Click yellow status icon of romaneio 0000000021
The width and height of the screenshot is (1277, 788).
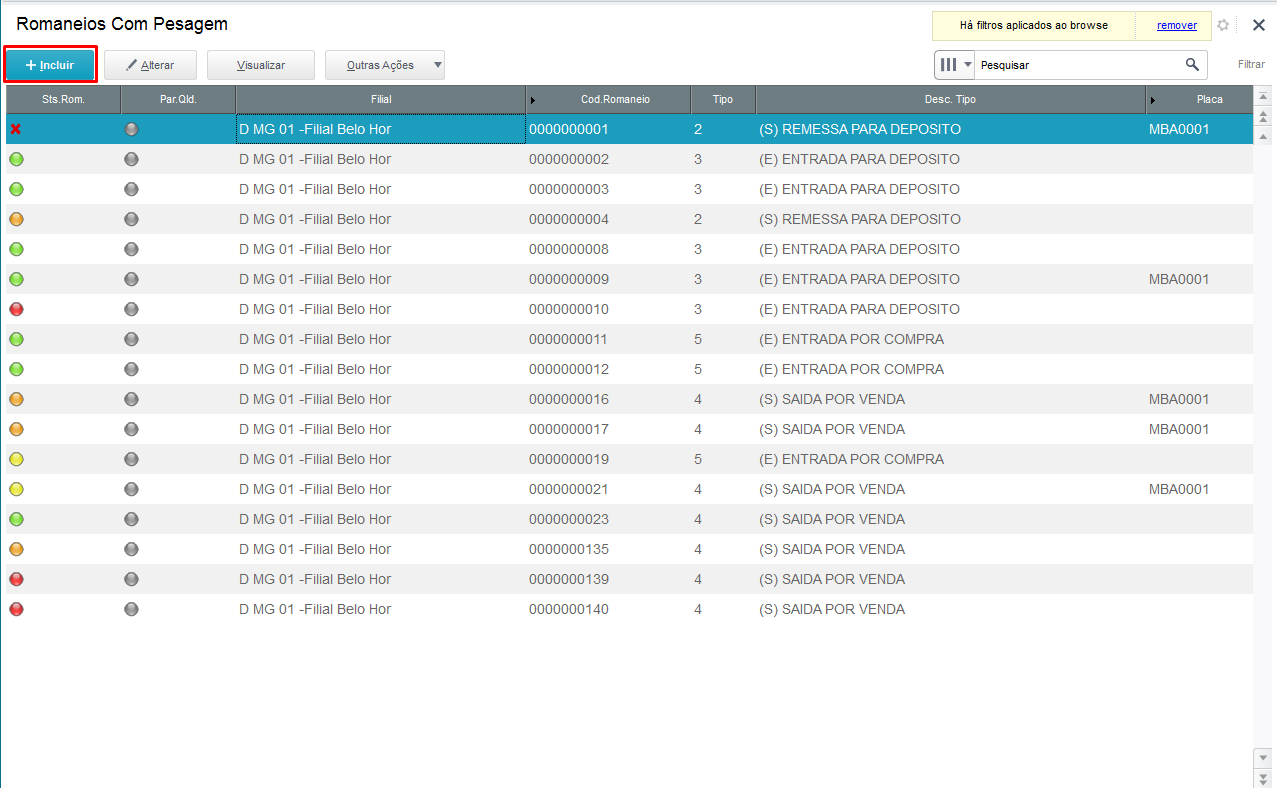(16, 489)
